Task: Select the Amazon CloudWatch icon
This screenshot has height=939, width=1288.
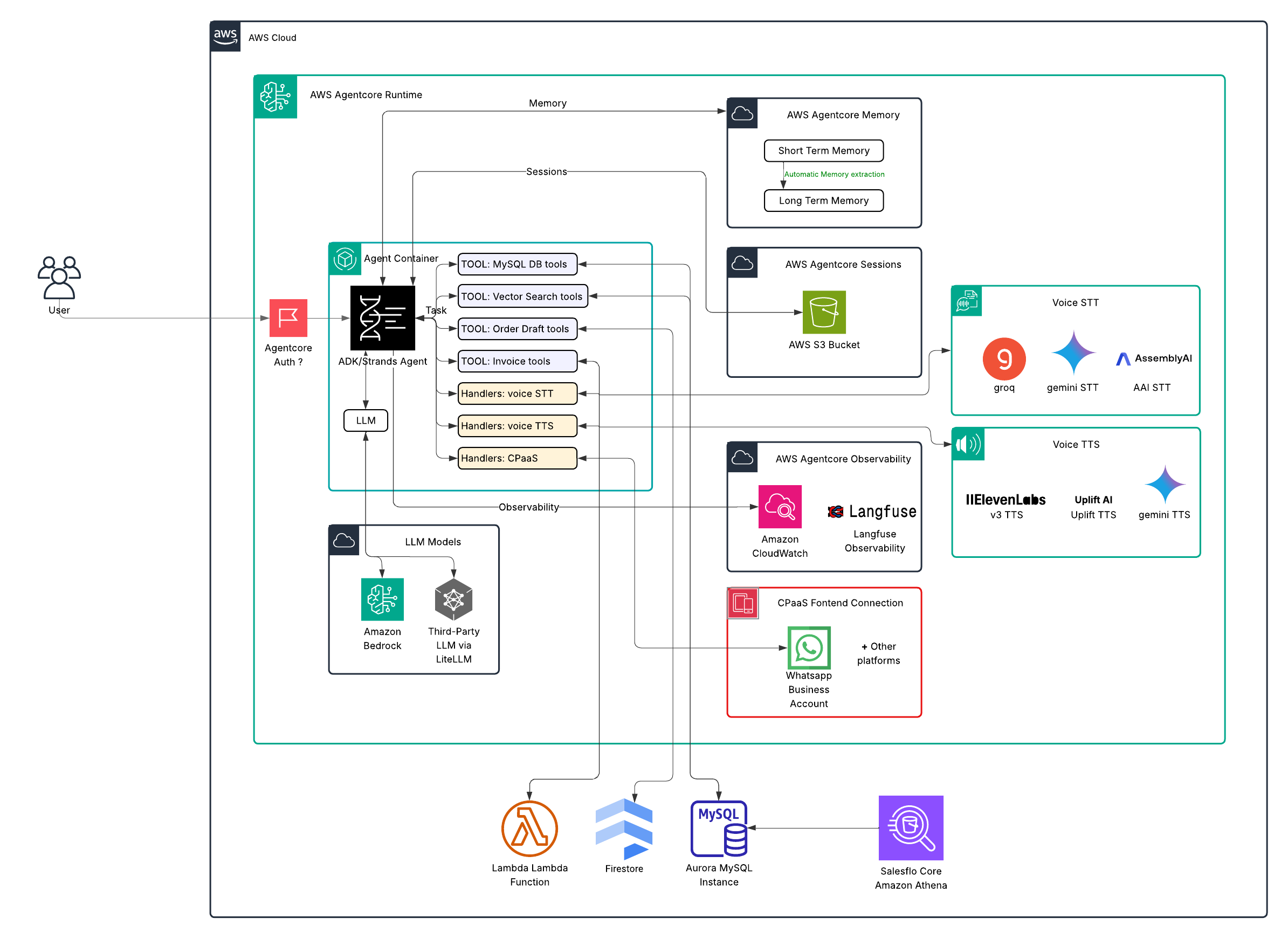Action: point(779,507)
